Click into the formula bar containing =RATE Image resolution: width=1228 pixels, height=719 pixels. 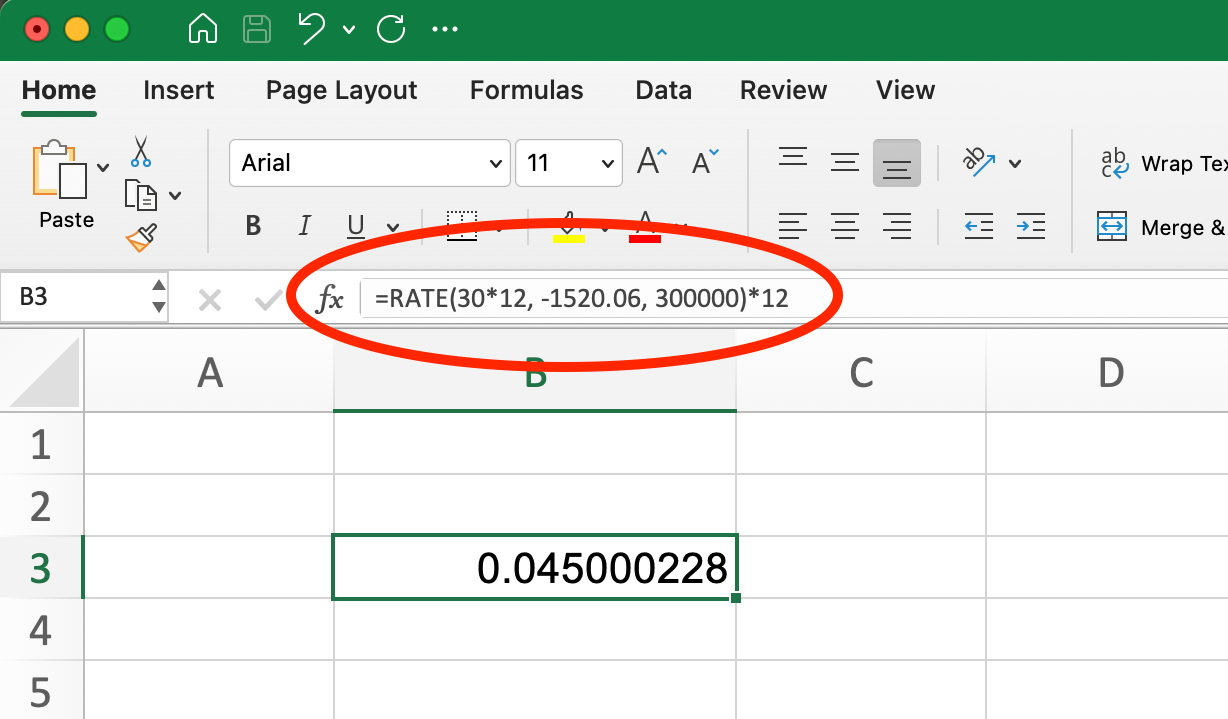tap(793, 298)
